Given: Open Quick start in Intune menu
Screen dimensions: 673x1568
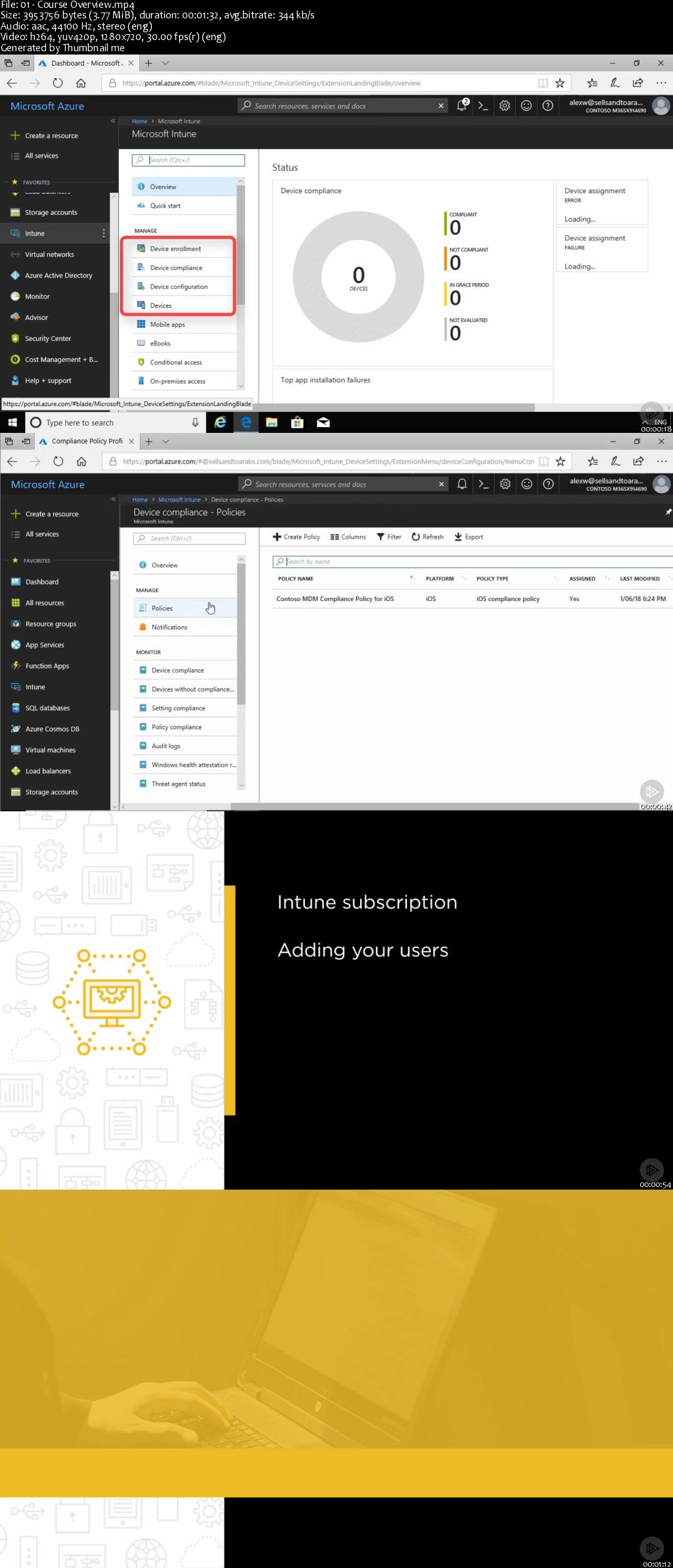Looking at the screenshot, I should [165, 206].
